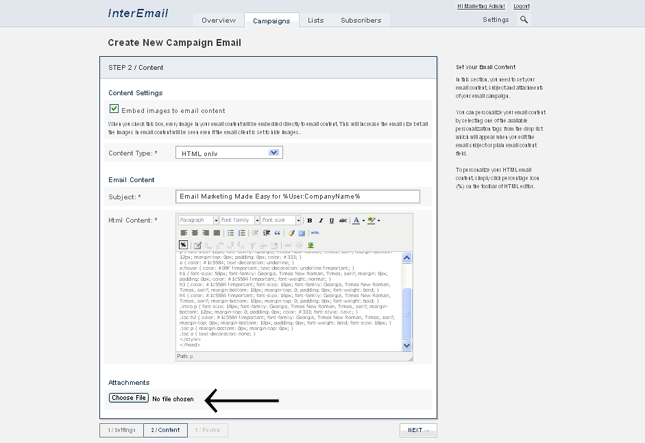Click the Italic formatting icon
Viewport: 645px width, 443px height.
pos(321,220)
